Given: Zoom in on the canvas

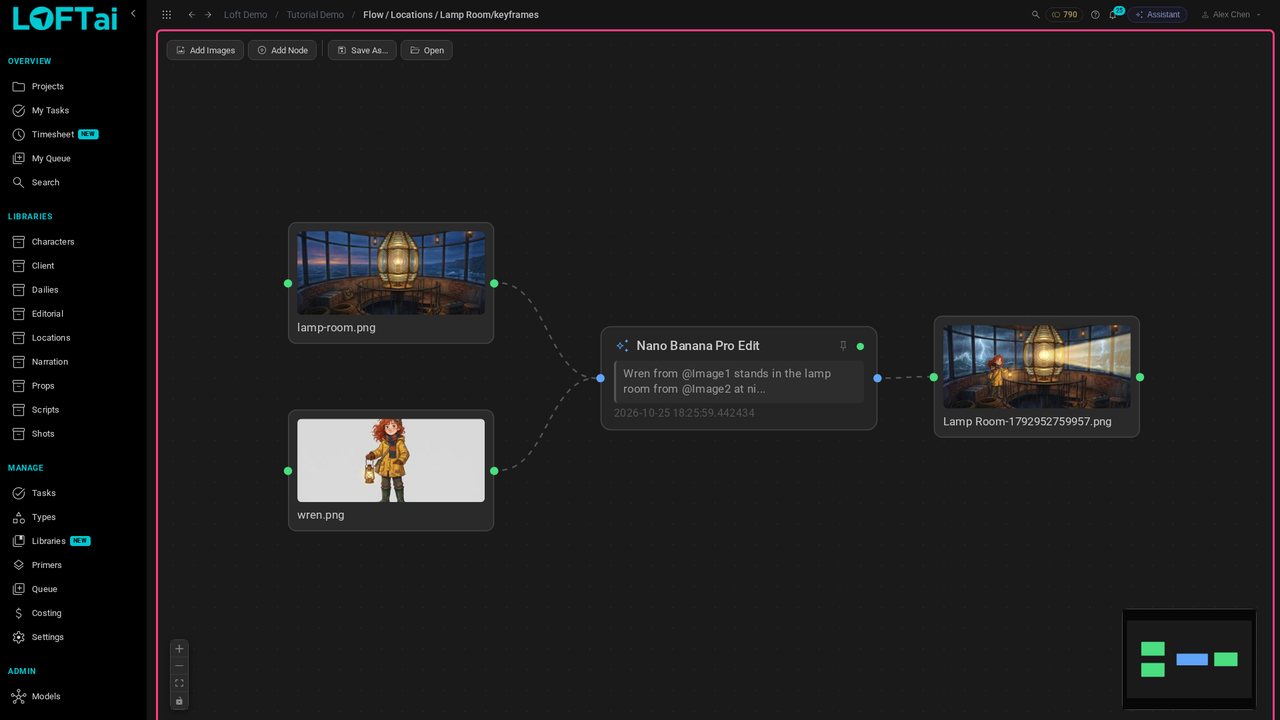Looking at the screenshot, I should click(x=179, y=649).
